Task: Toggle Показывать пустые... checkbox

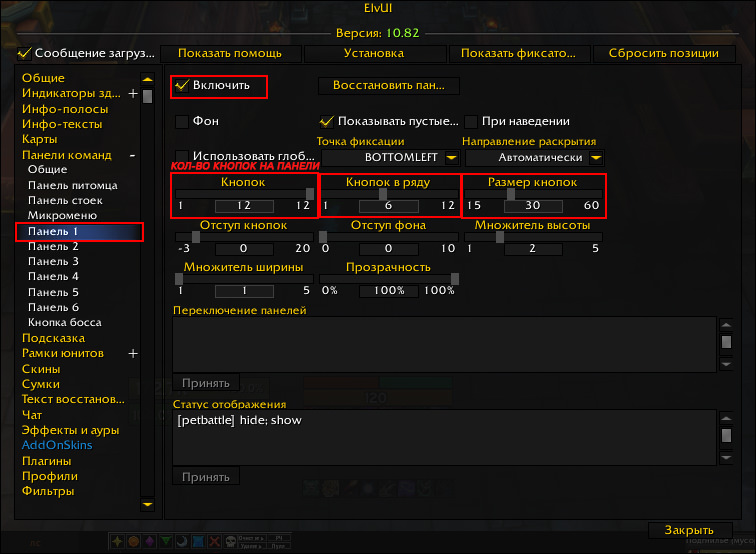Action: coord(326,121)
